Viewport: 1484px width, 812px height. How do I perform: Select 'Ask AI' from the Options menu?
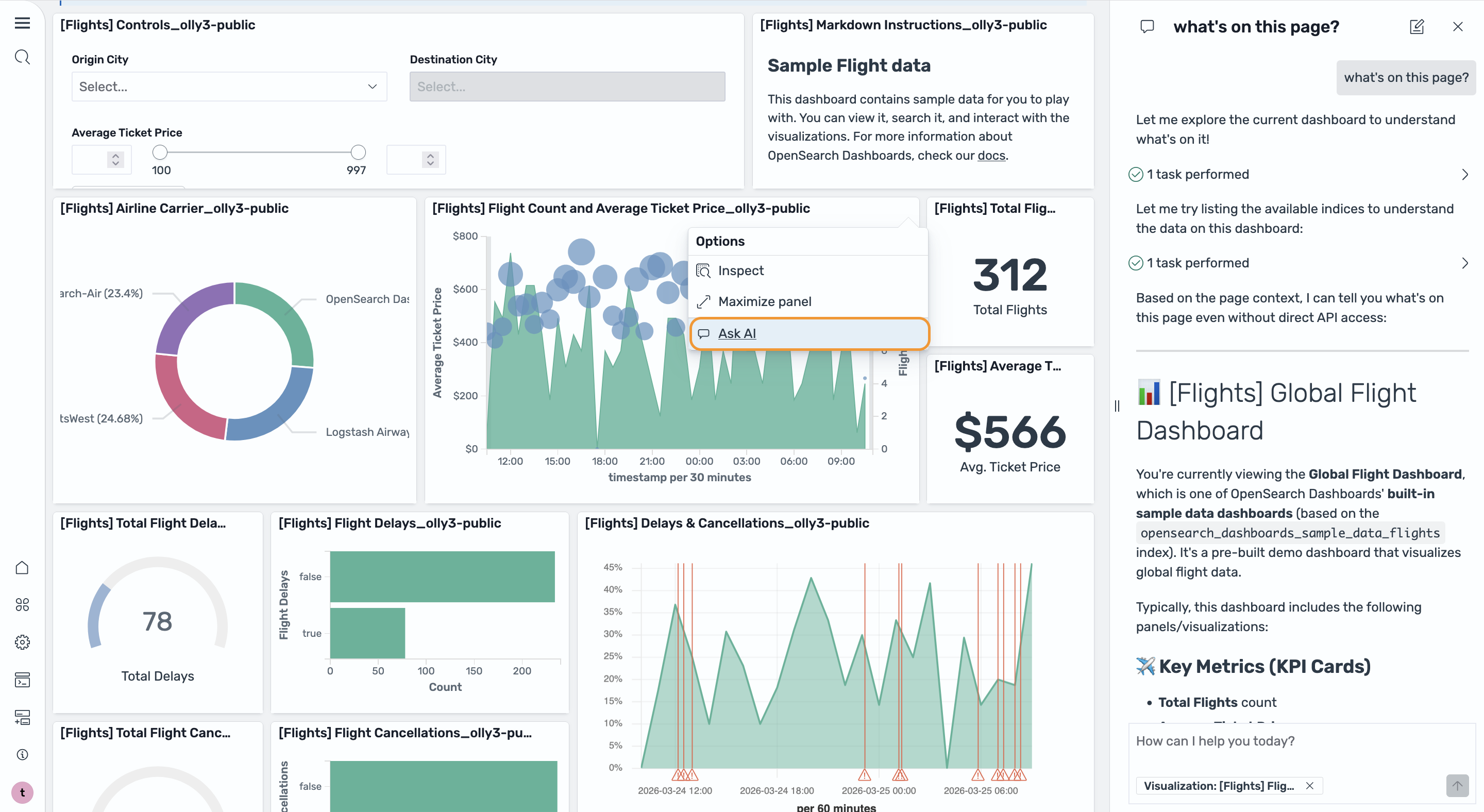pos(737,333)
